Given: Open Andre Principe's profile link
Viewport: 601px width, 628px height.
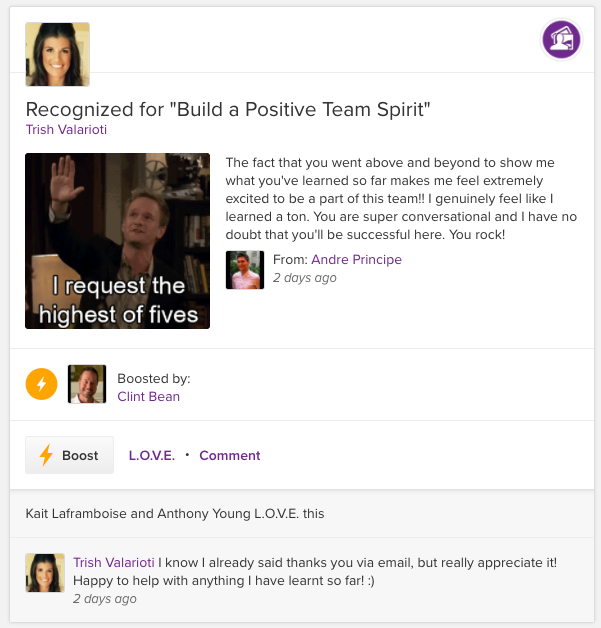Looking at the screenshot, I should pyautogui.click(x=355, y=259).
